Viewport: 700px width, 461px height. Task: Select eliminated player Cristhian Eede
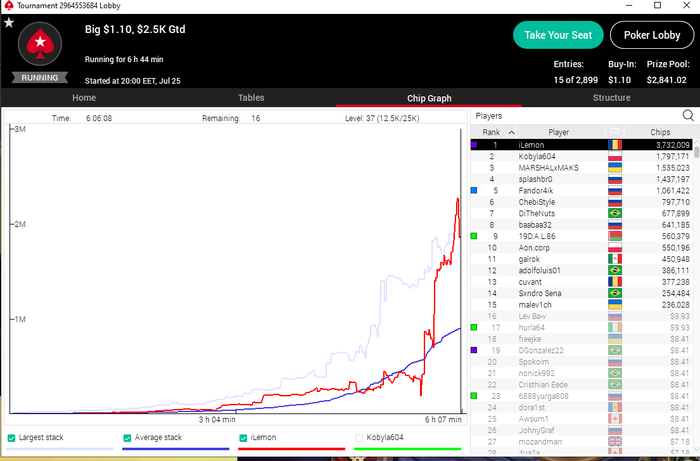point(582,385)
